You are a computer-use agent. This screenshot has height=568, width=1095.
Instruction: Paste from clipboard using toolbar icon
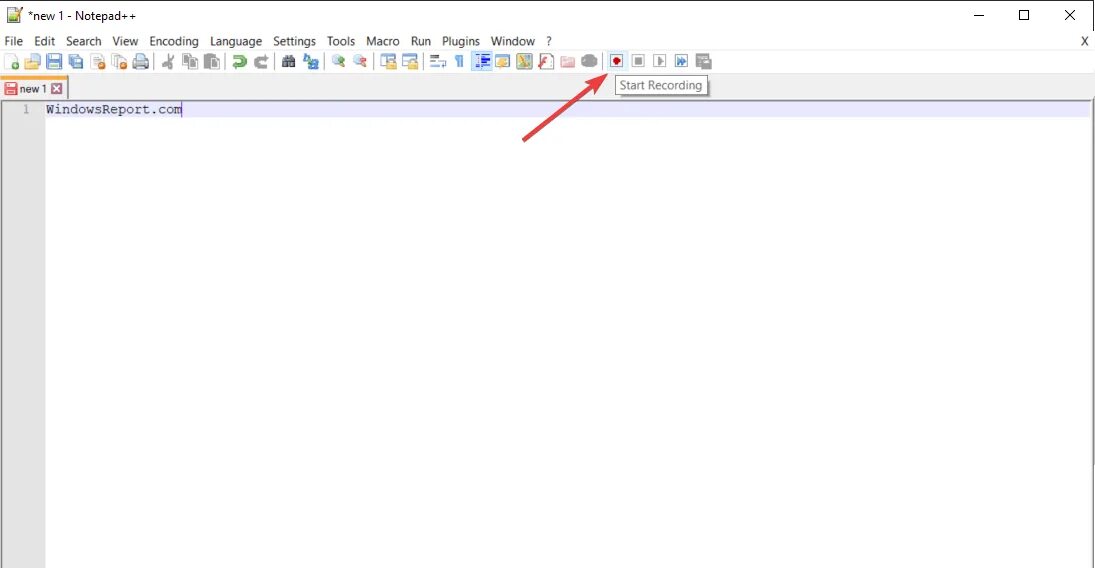212,61
